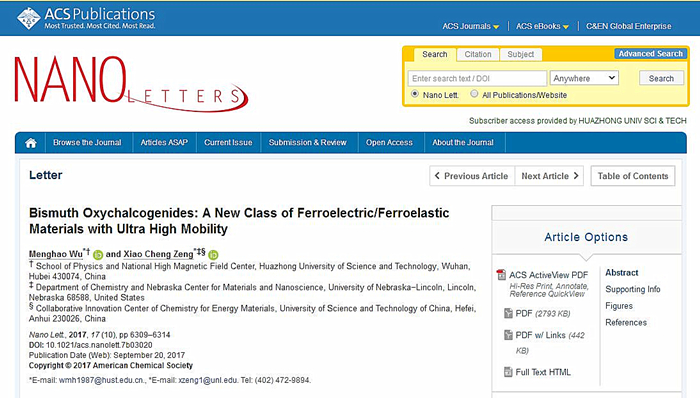
Task: Select the Nano Lett. radio button
Action: click(415, 94)
